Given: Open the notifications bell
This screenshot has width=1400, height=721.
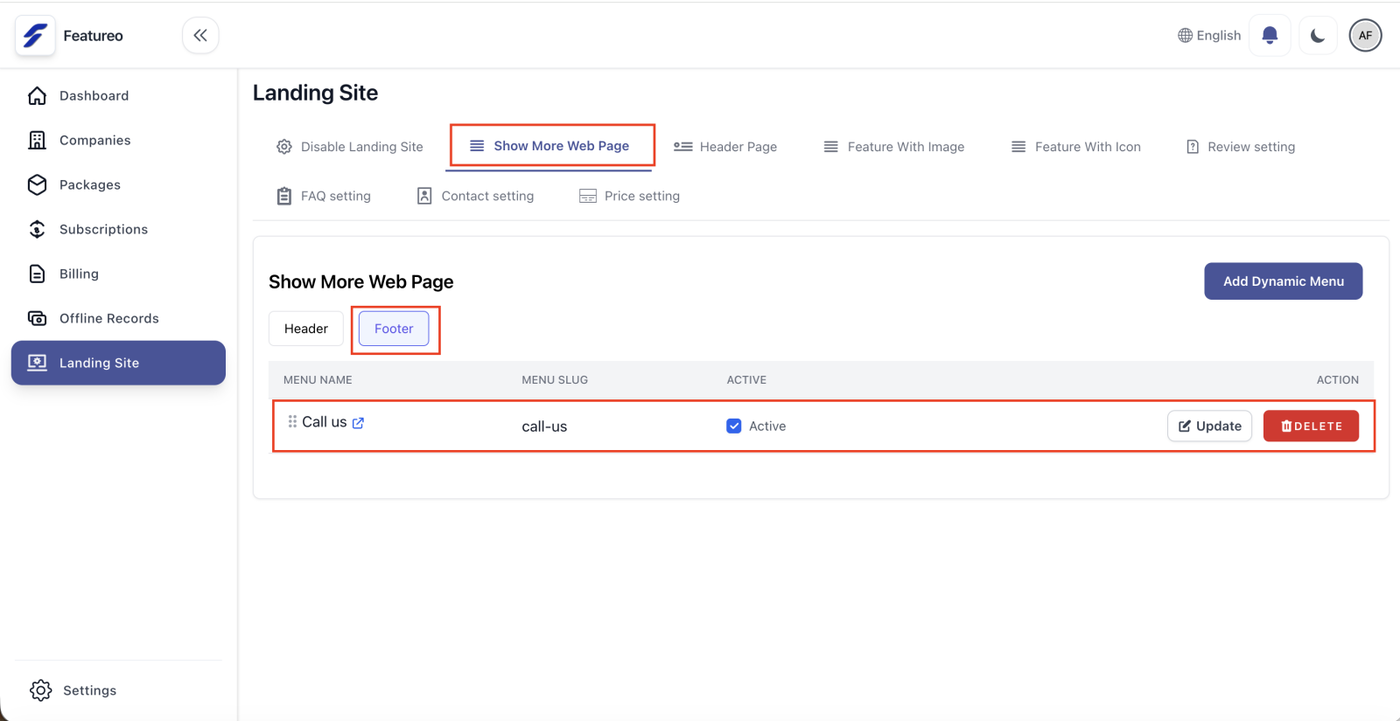Looking at the screenshot, I should [1269, 36].
